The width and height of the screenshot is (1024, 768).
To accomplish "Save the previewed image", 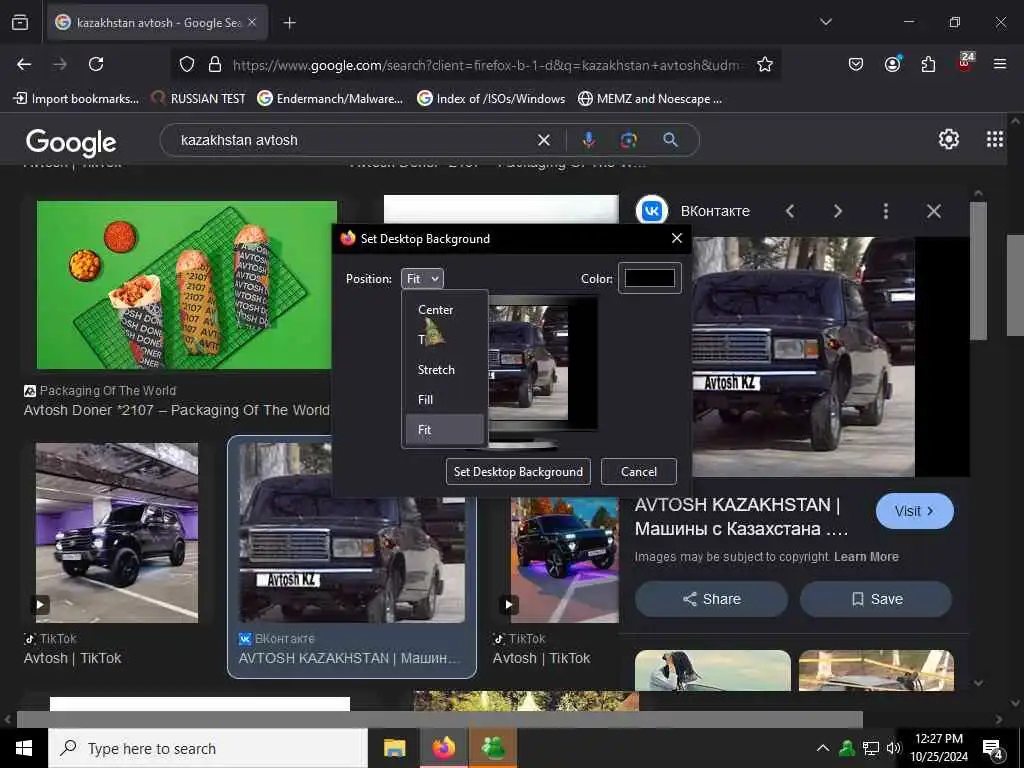I will click(876, 599).
